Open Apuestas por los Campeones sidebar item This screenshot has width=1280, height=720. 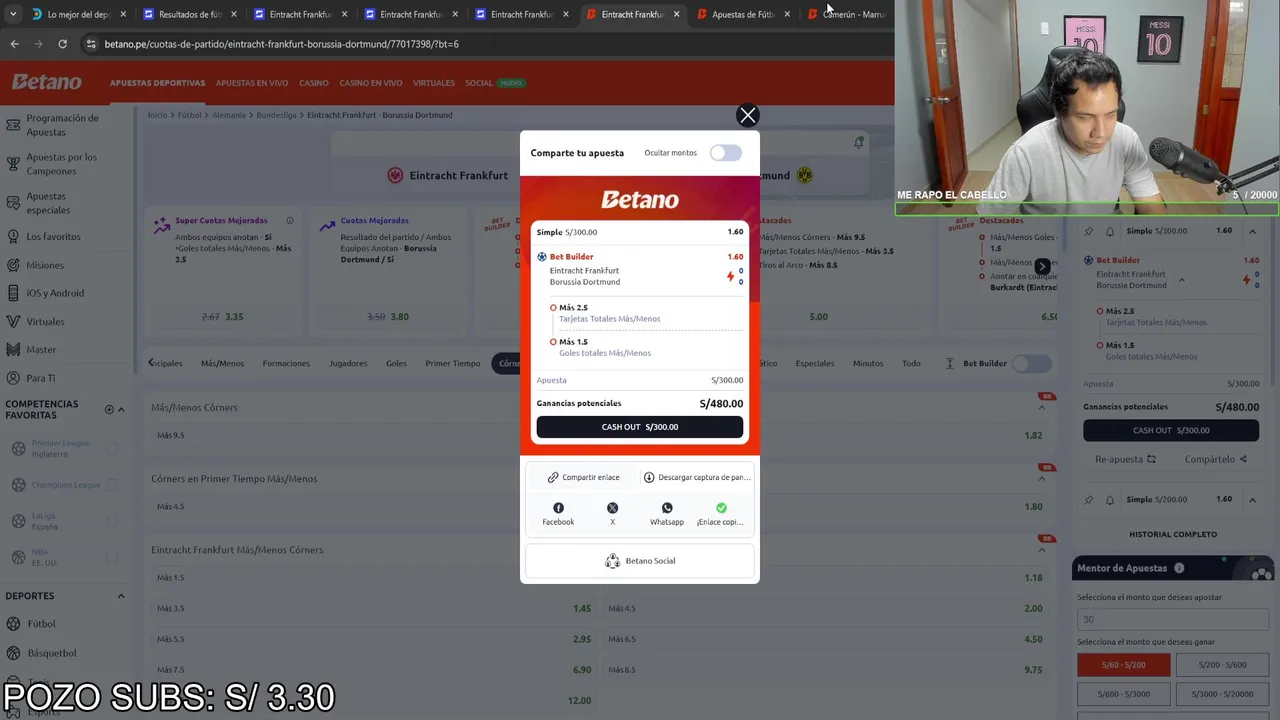point(62,164)
